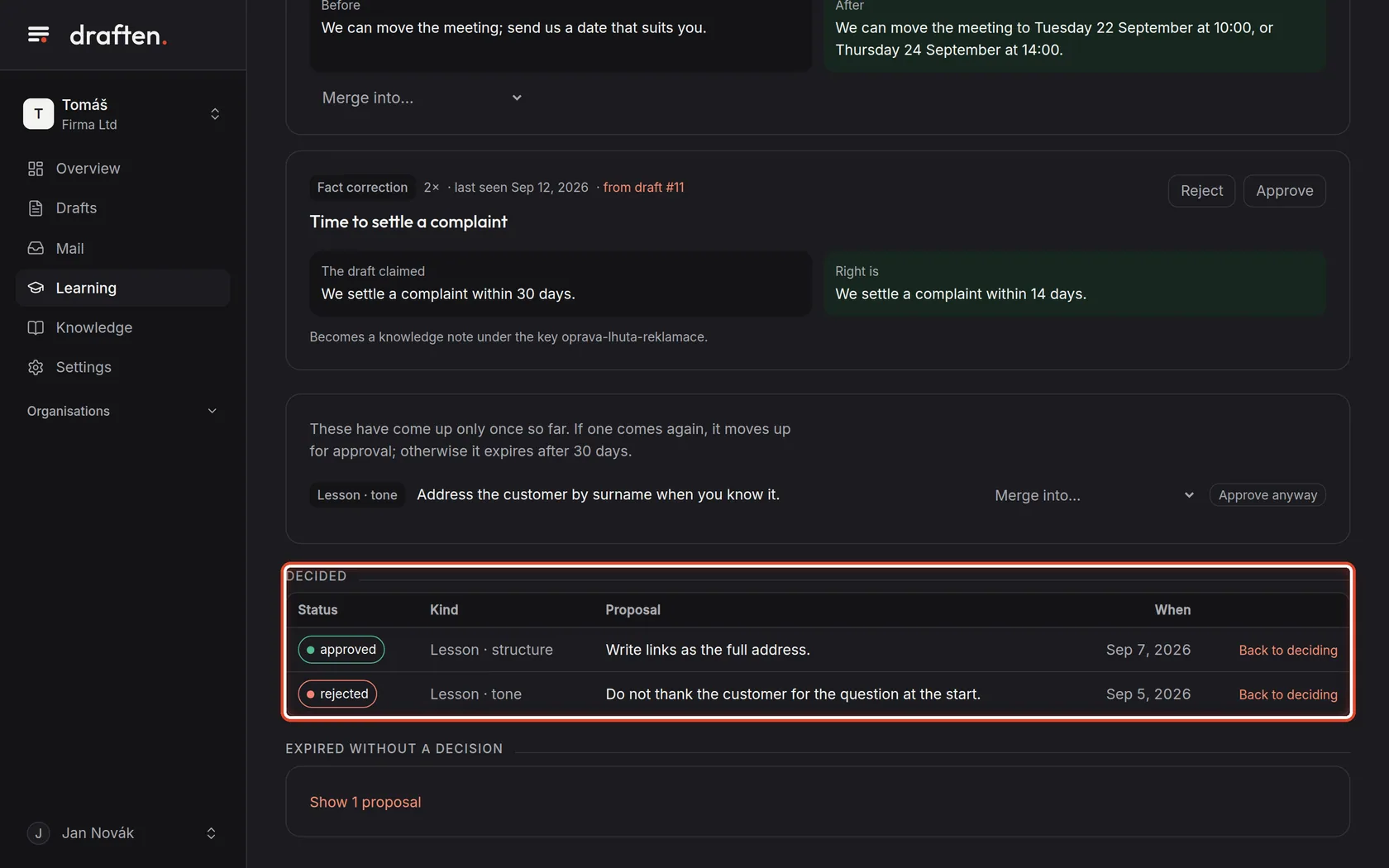Click the Learning graduation cap icon
The height and width of the screenshot is (868, 1389).
click(x=36, y=288)
